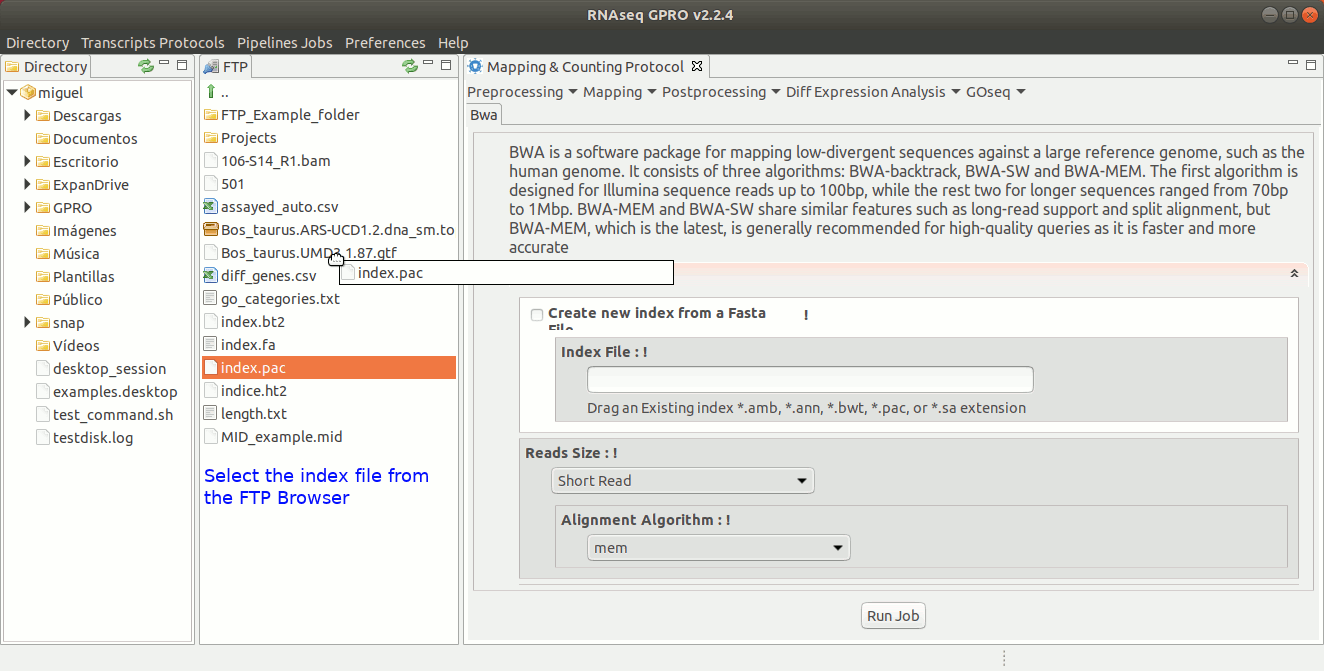Enable Create new index from a Fasta File
This screenshot has height=671, width=1324.
pos(538,314)
